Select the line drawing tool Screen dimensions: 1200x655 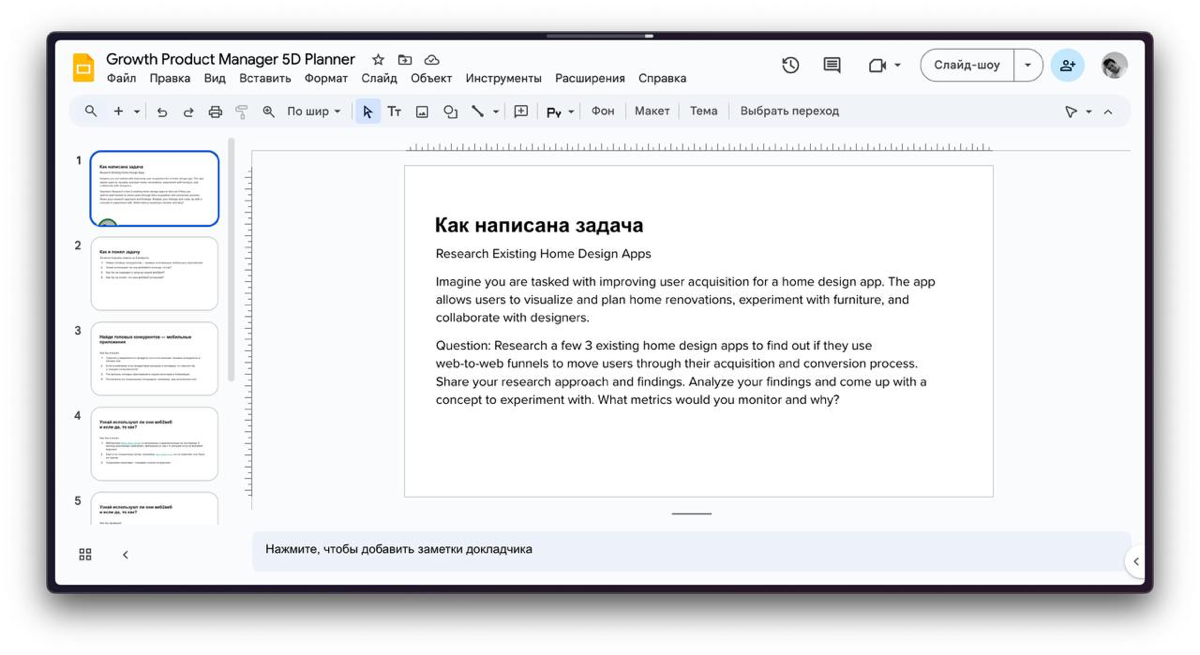[x=477, y=111]
